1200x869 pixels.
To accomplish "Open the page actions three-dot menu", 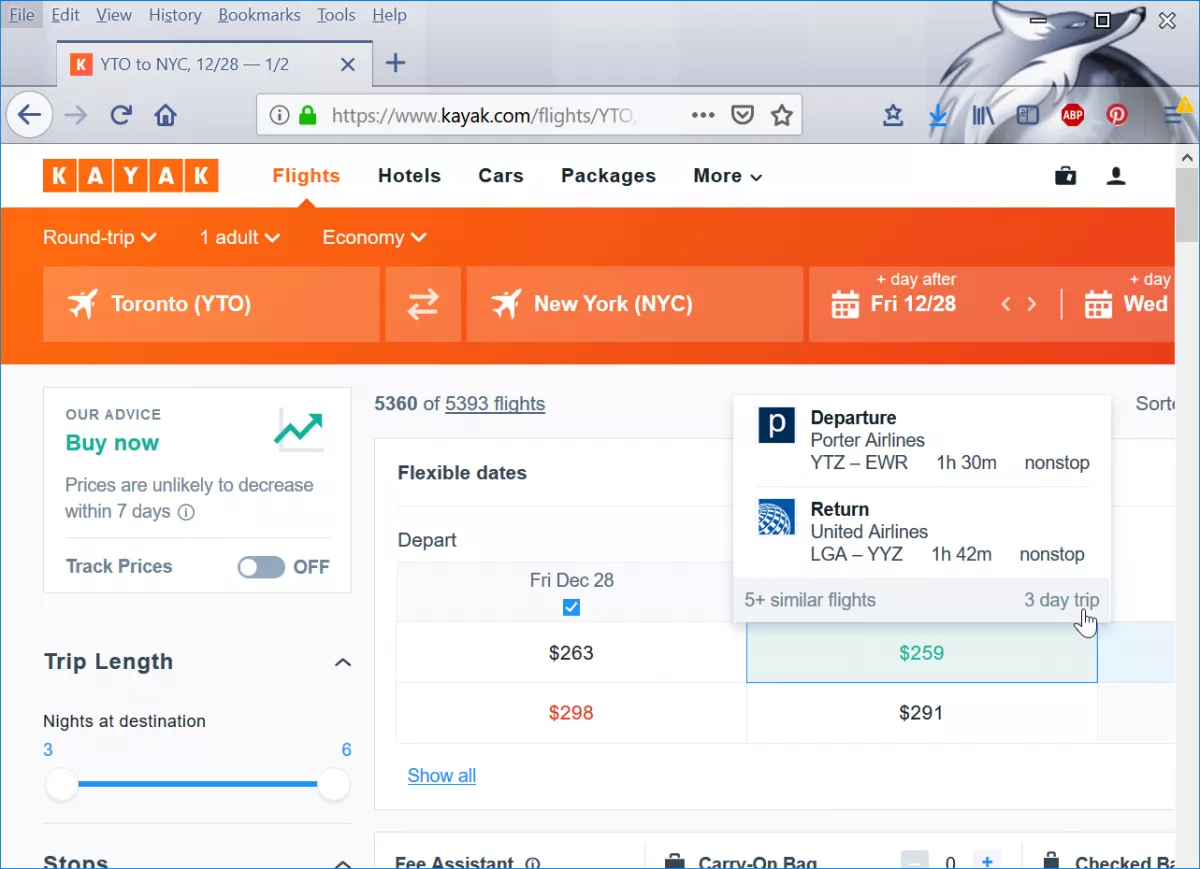I will pos(703,115).
